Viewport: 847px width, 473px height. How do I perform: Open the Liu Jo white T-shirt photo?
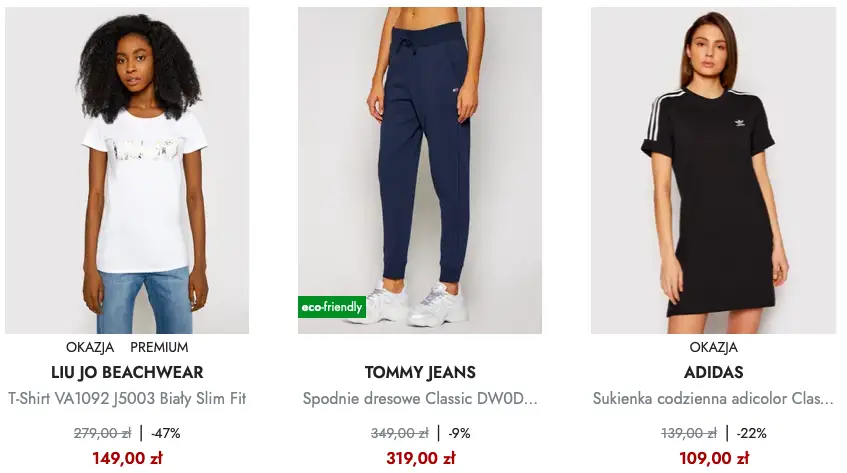(127, 170)
